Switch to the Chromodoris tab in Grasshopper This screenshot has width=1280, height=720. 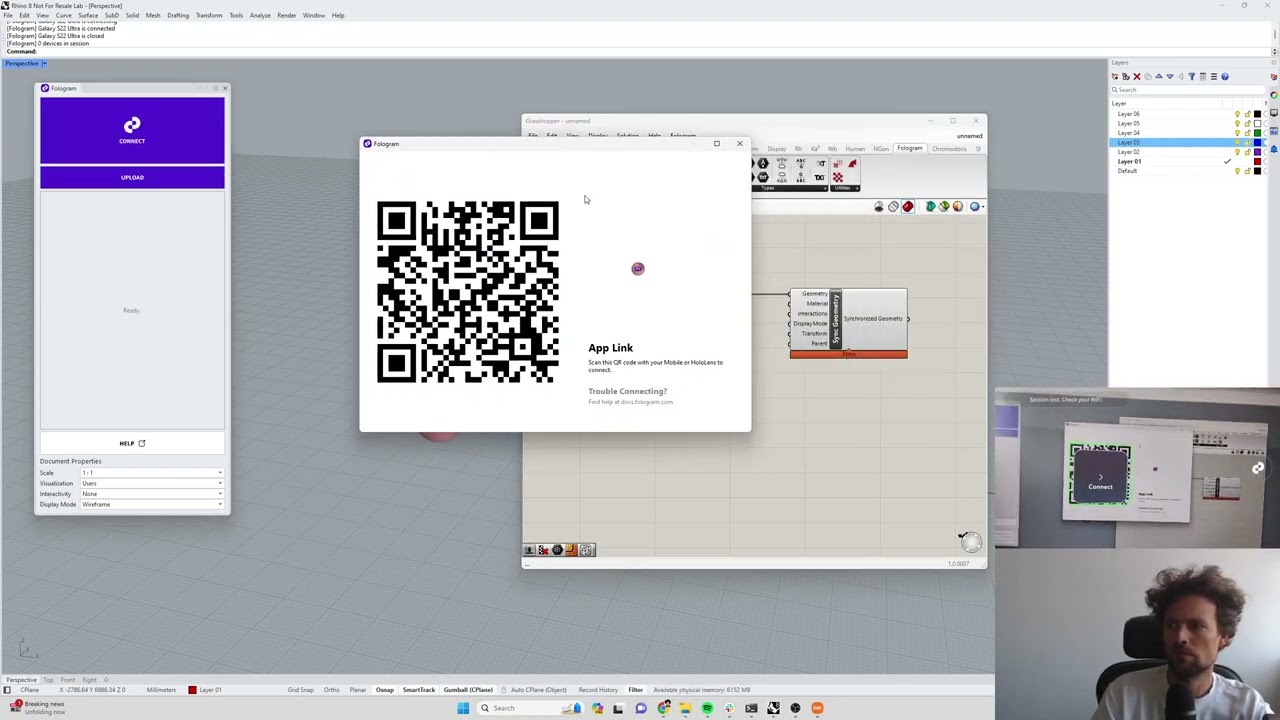pyautogui.click(x=949, y=149)
